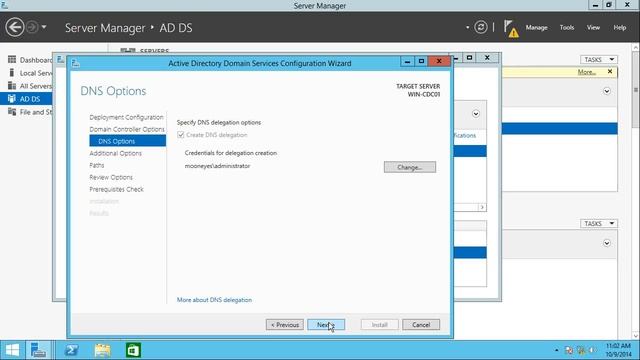Open Domain Controller Options wizard step
The height and width of the screenshot is (360, 640).
pyautogui.click(x=127, y=129)
